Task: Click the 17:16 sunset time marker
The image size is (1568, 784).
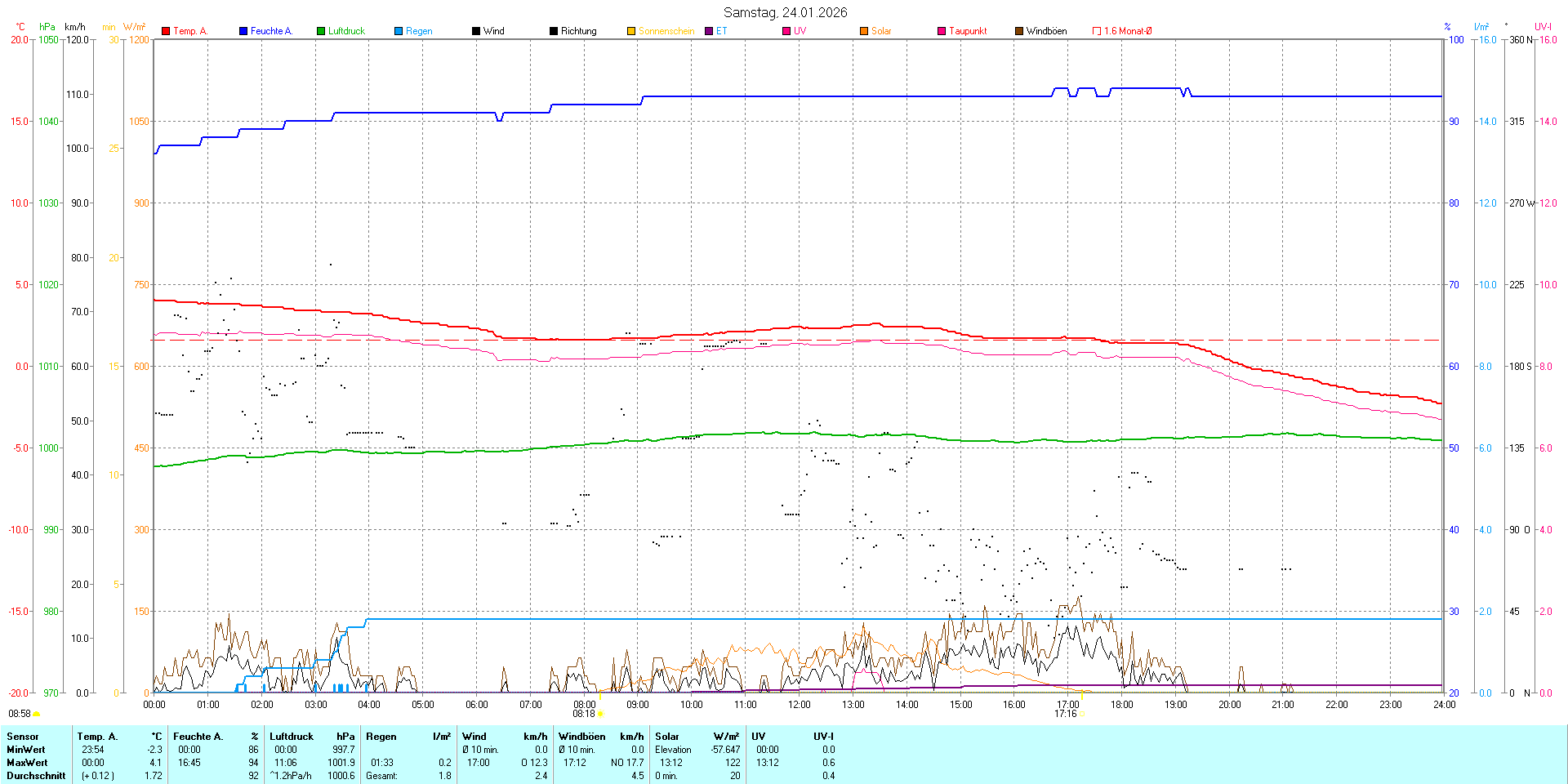Action: [1065, 714]
